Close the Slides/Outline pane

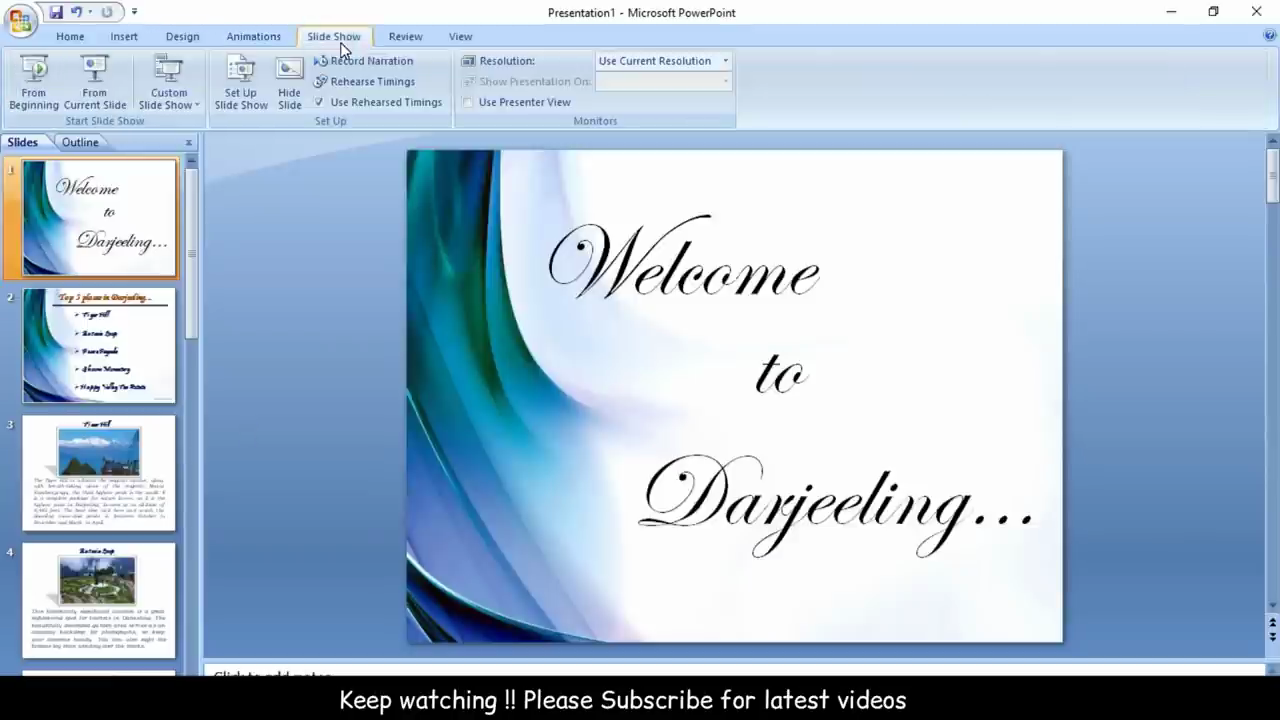tap(189, 143)
